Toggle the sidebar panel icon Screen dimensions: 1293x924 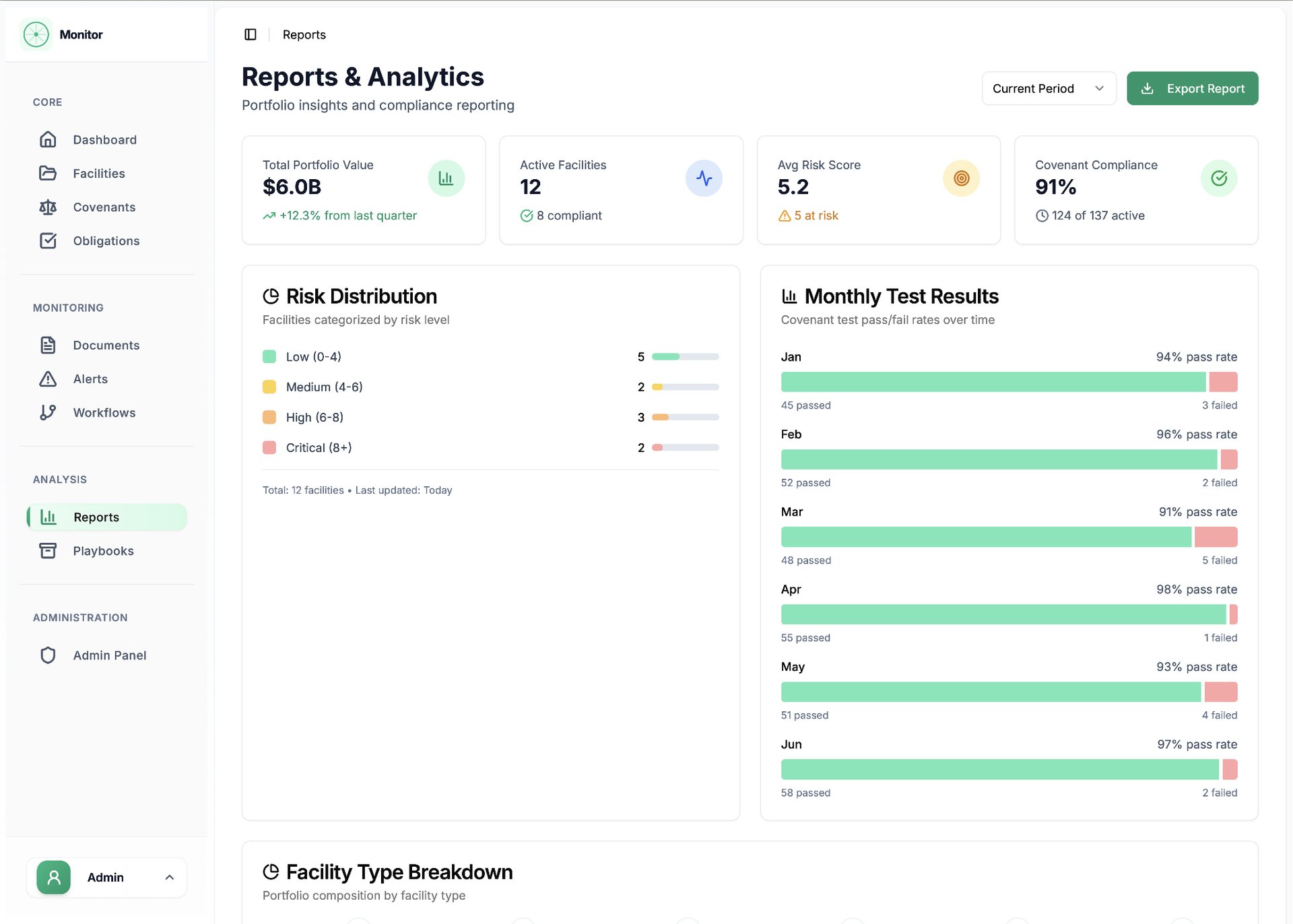[x=250, y=34]
